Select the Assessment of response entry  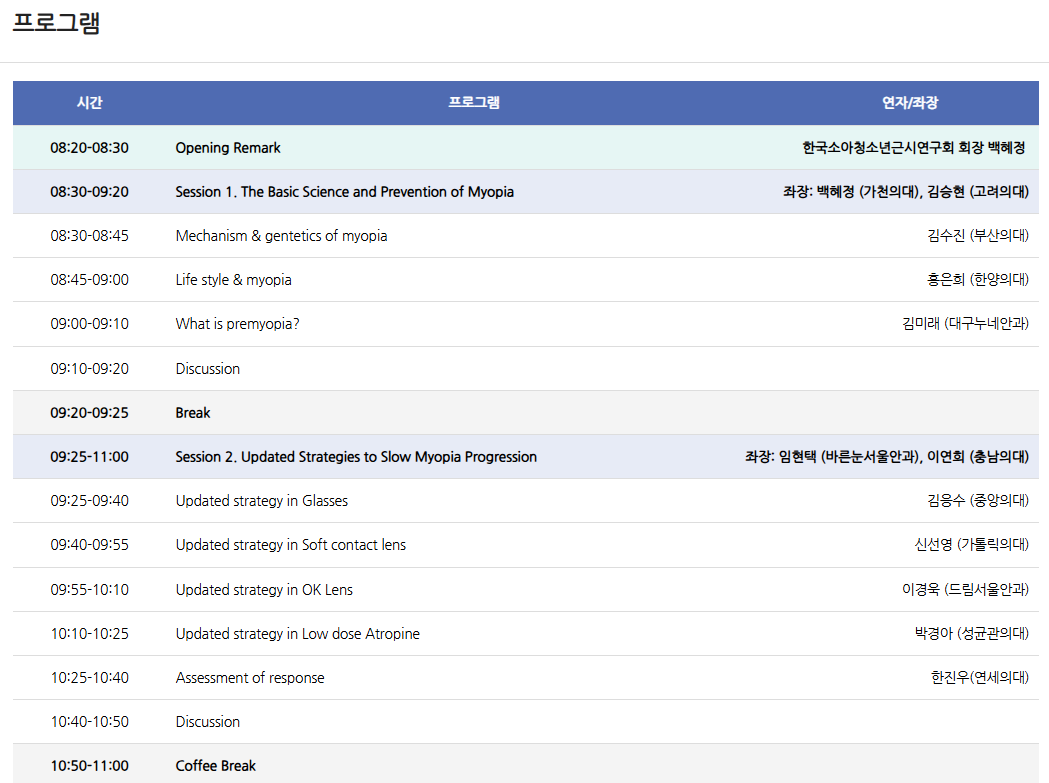tap(250, 678)
